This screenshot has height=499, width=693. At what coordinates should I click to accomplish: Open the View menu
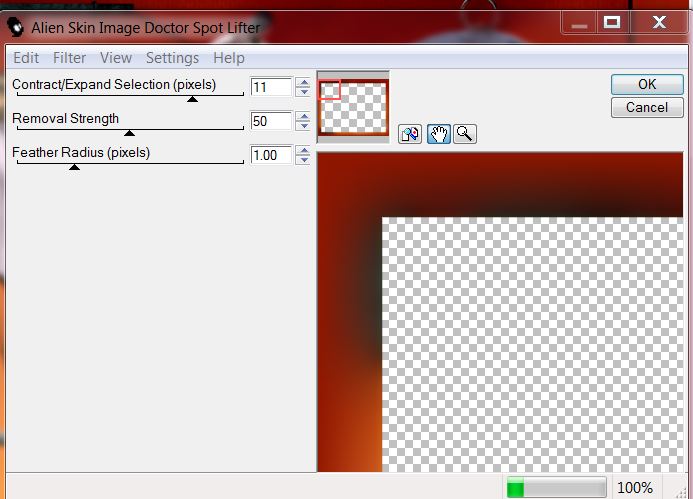(x=116, y=58)
